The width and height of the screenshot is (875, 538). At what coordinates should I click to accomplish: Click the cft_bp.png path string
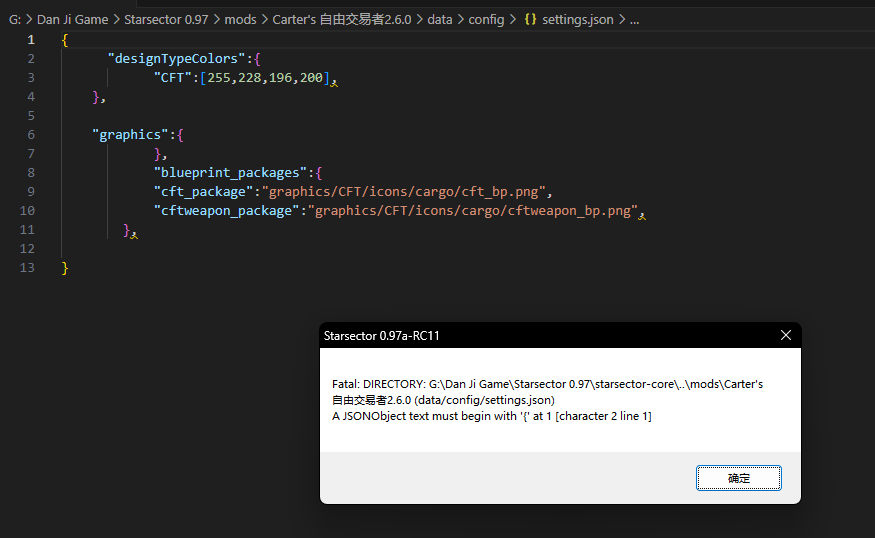[x=403, y=192]
